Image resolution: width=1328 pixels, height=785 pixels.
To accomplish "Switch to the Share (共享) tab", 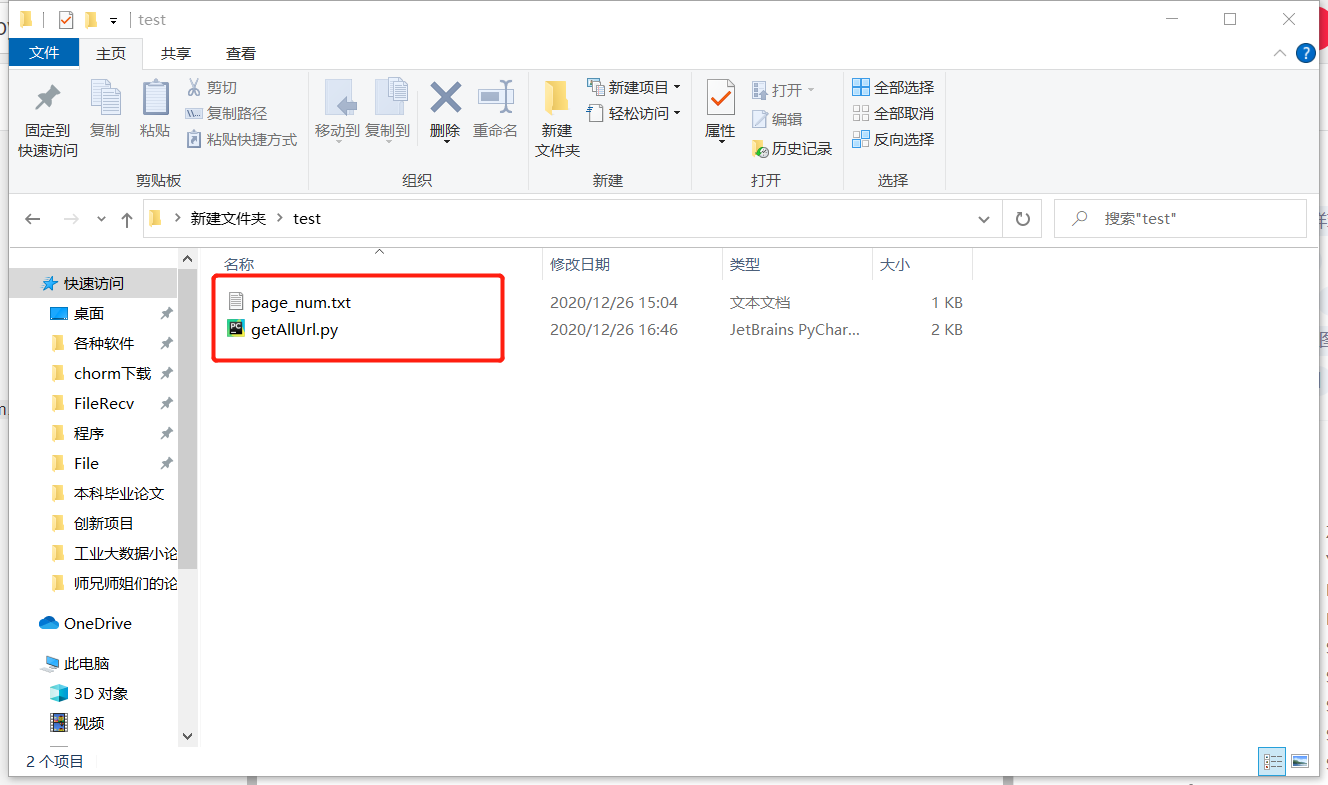I will pos(176,54).
